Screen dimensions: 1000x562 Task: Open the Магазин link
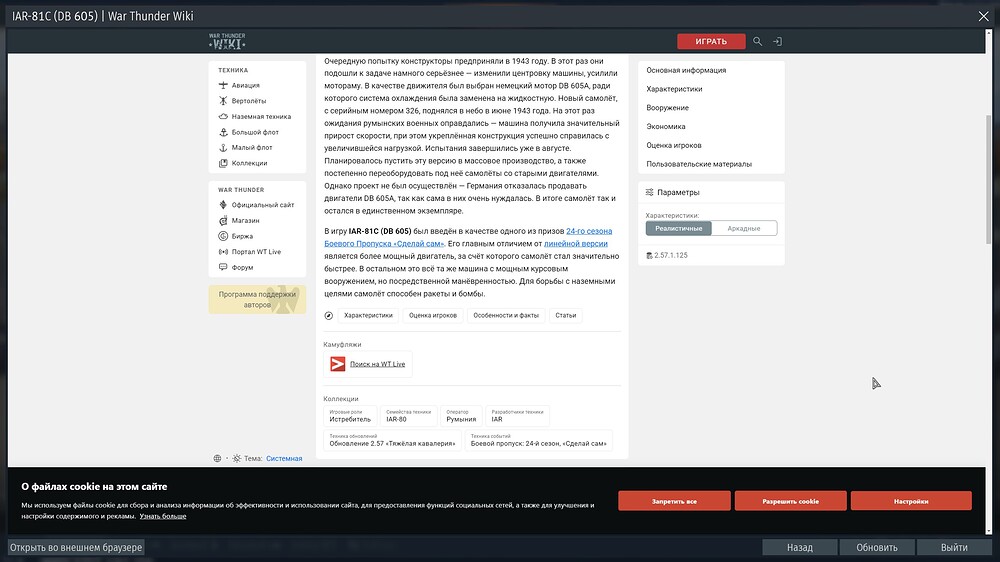click(246, 221)
